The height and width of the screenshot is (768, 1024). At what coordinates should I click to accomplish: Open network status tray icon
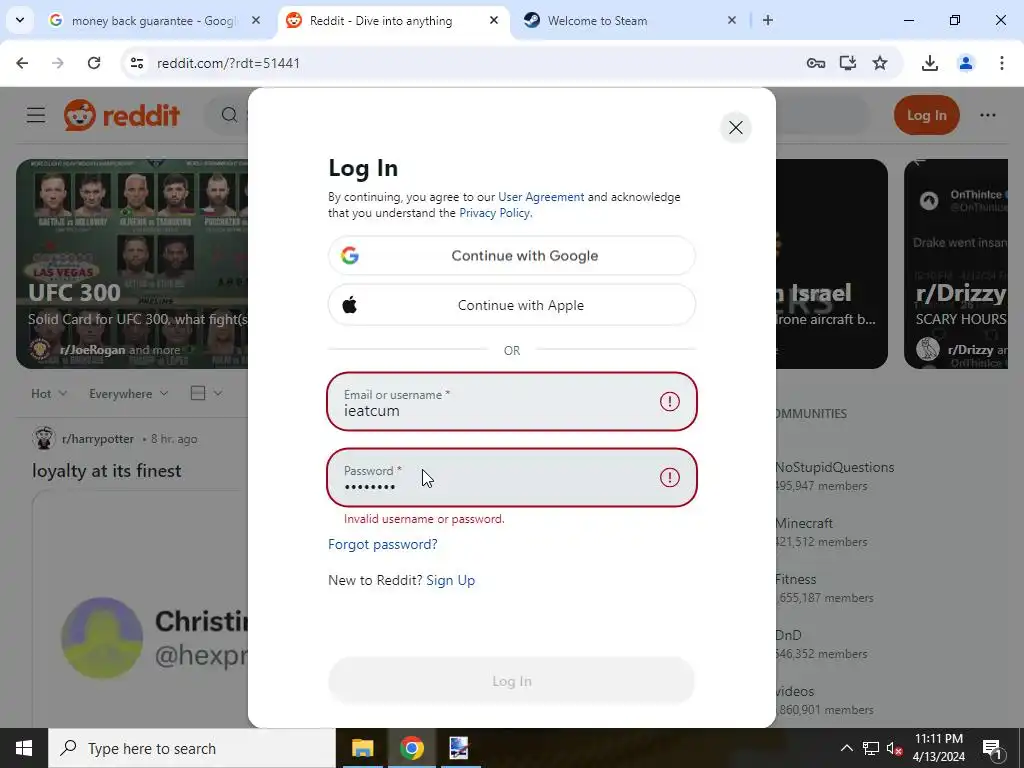(871, 748)
